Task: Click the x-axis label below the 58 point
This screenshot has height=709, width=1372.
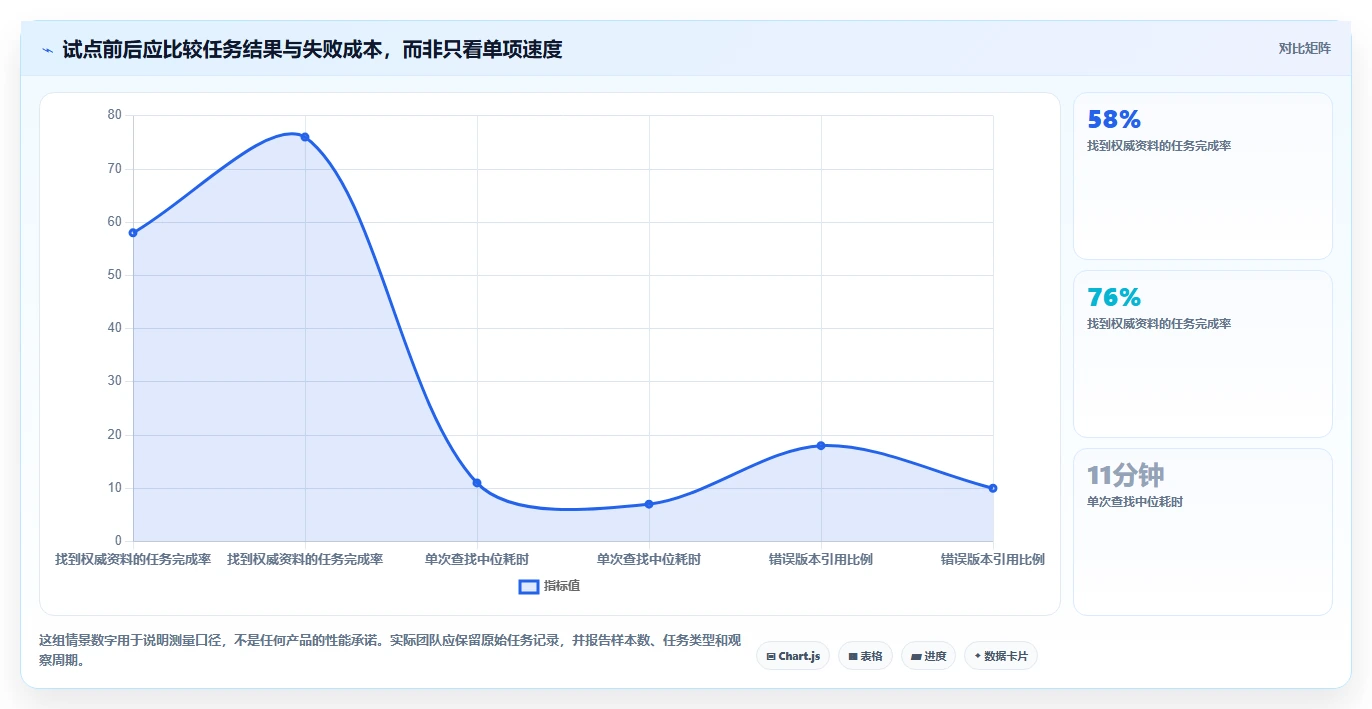Action: [133, 559]
